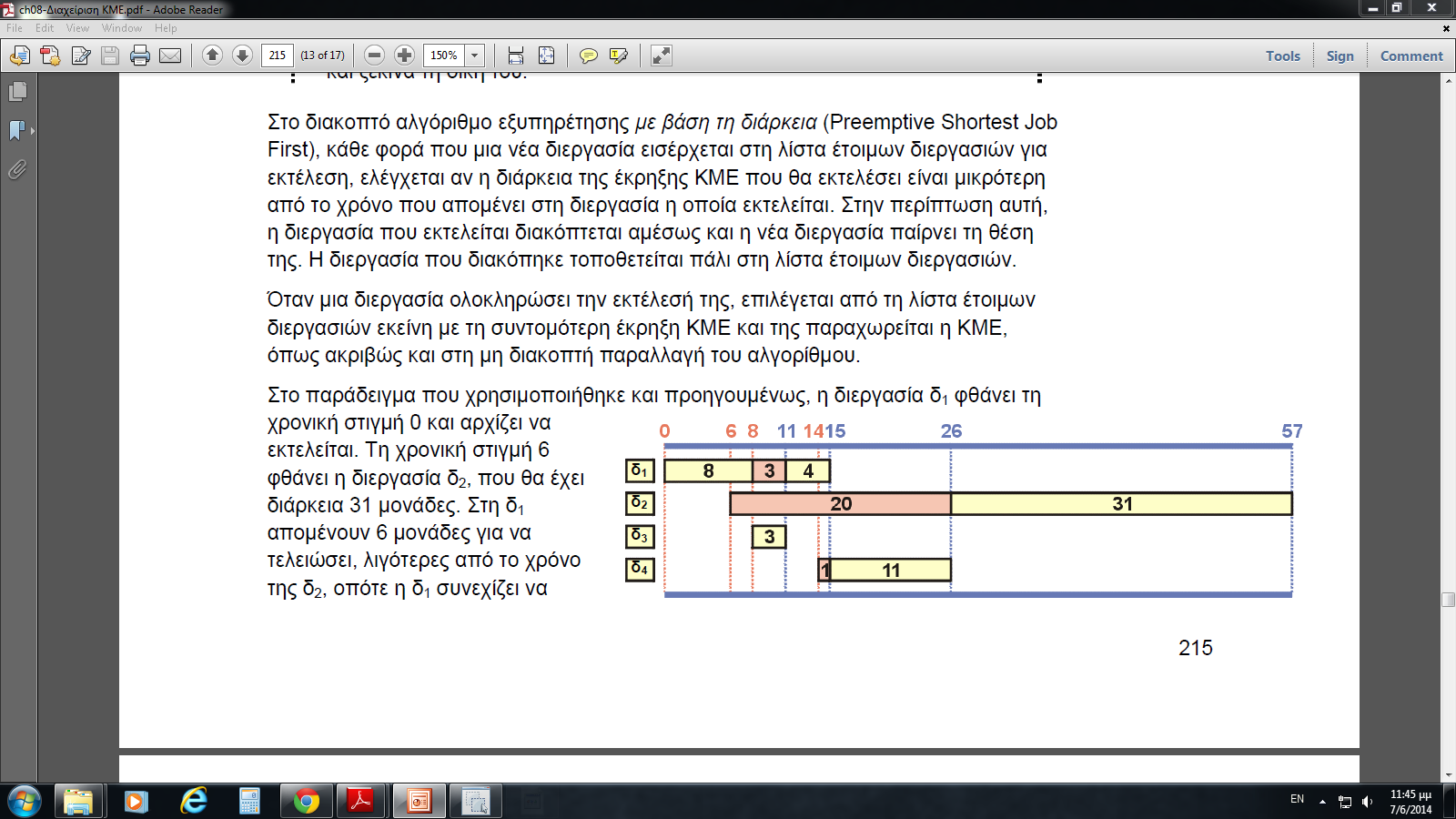This screenshot has width=1456, height=819.
Task: Show hidden tray icons arrow
Action: (x=1322, y=802)
